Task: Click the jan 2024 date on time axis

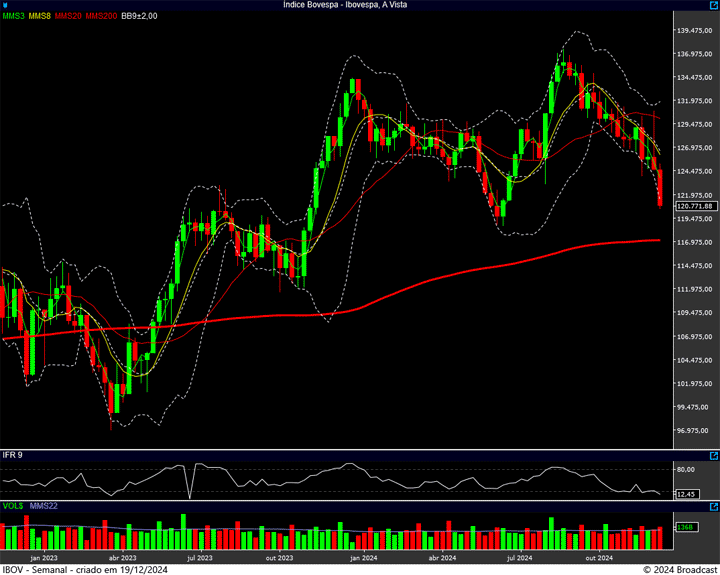Action: coord(362,557)
